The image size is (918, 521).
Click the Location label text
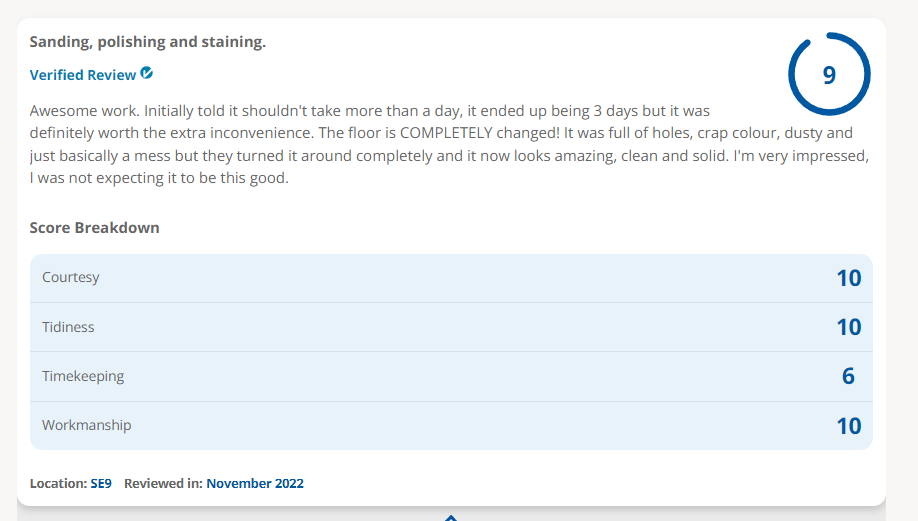pos(59,484)
